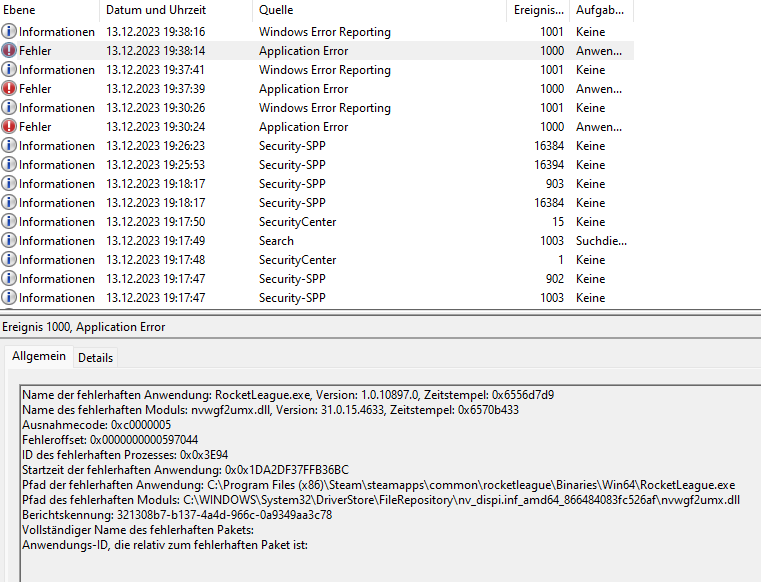Click the info icon of event ID 902 row

click(x=9, y=279)
